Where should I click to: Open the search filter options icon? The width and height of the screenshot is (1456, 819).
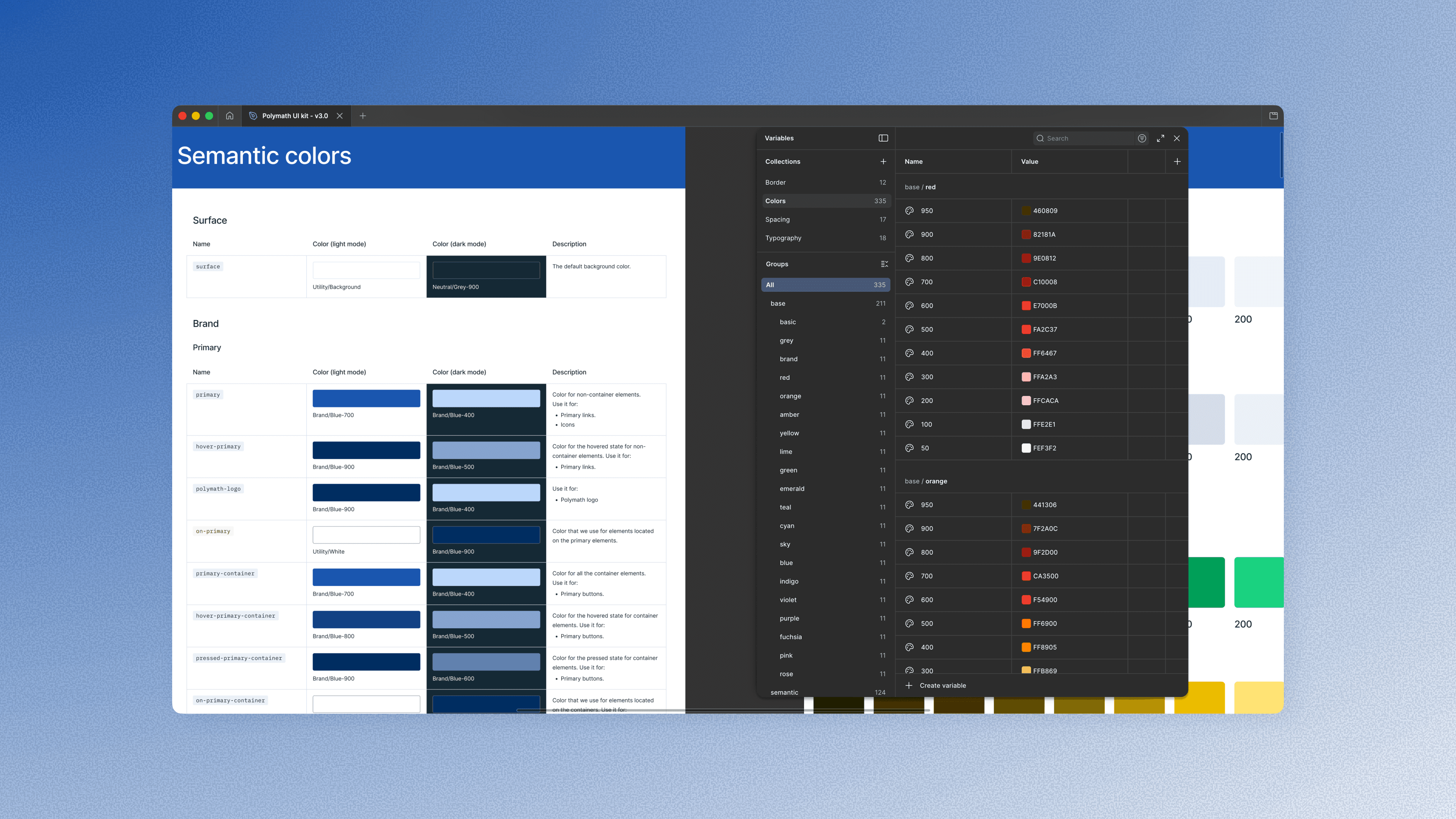coord(1142,139)
